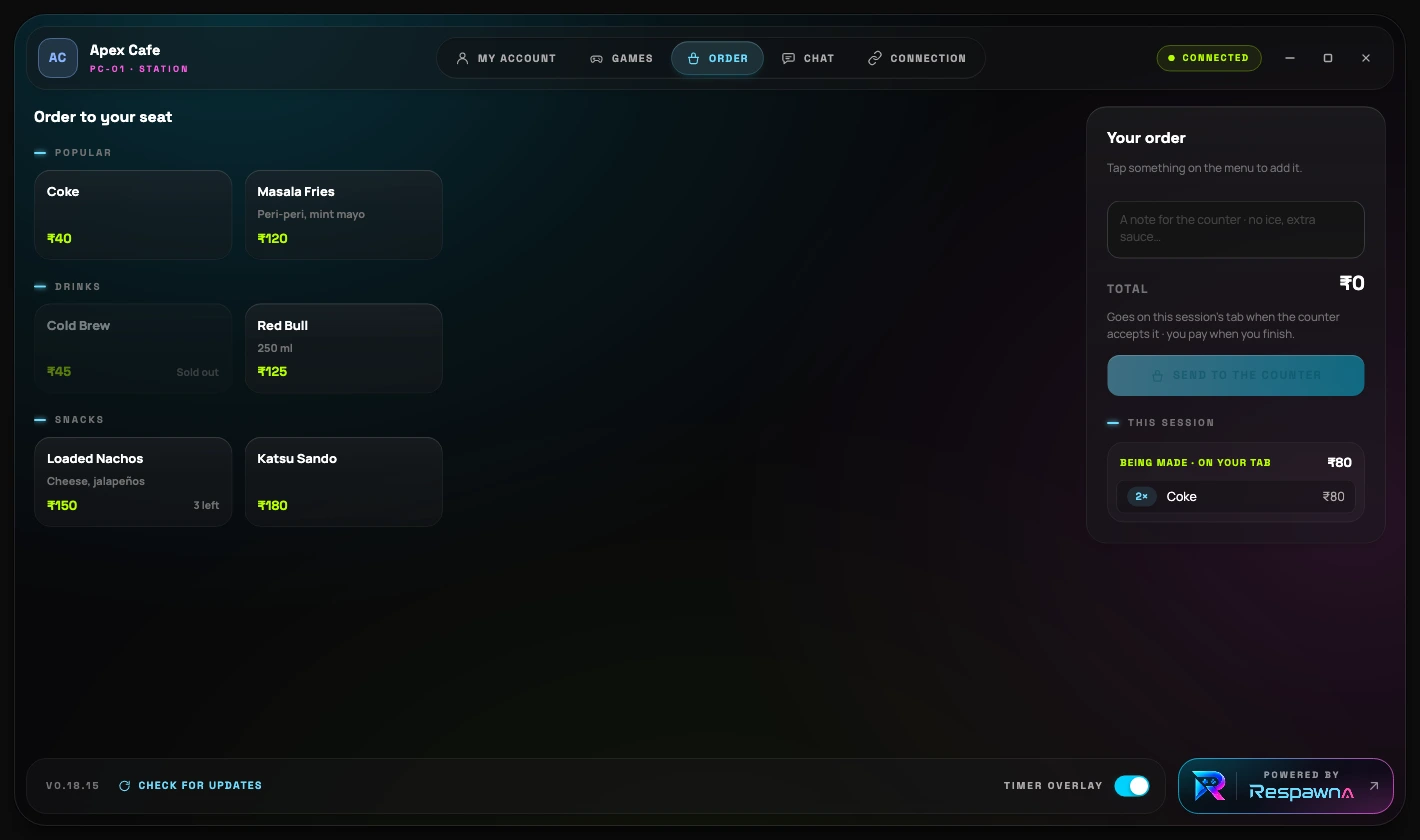Viewport: 1420px width, 840px height.
Task: Add Loaded Nachos to the order
Action: pyautogui.click(x=133, y=482)
